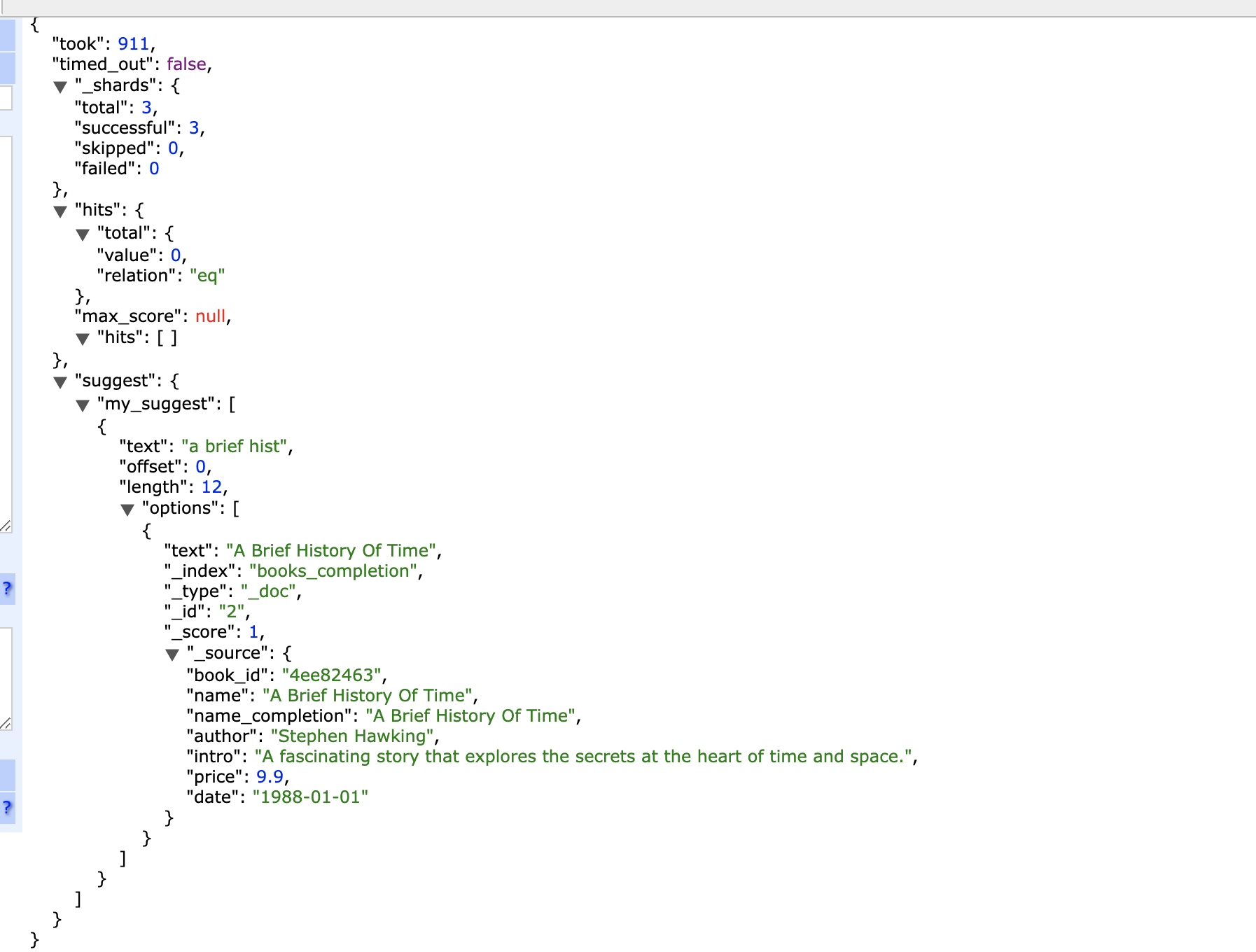Click the "date" value "1988-01-01"
The height and width of the screenshot is (952, 1256).
point(310,797)
